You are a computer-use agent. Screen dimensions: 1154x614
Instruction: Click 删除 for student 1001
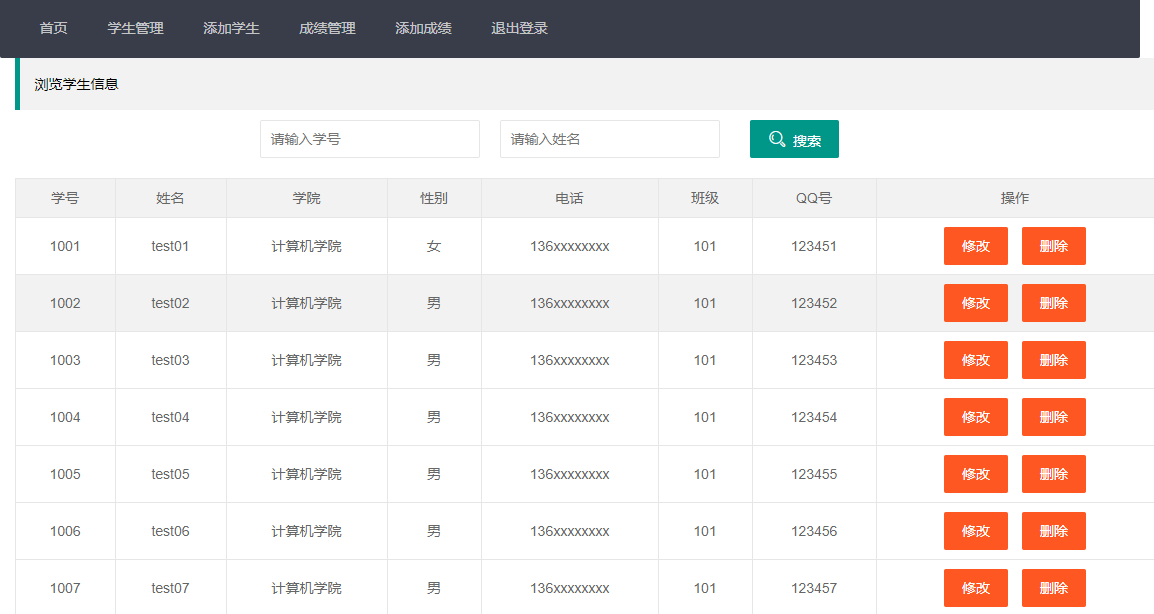1053,246
